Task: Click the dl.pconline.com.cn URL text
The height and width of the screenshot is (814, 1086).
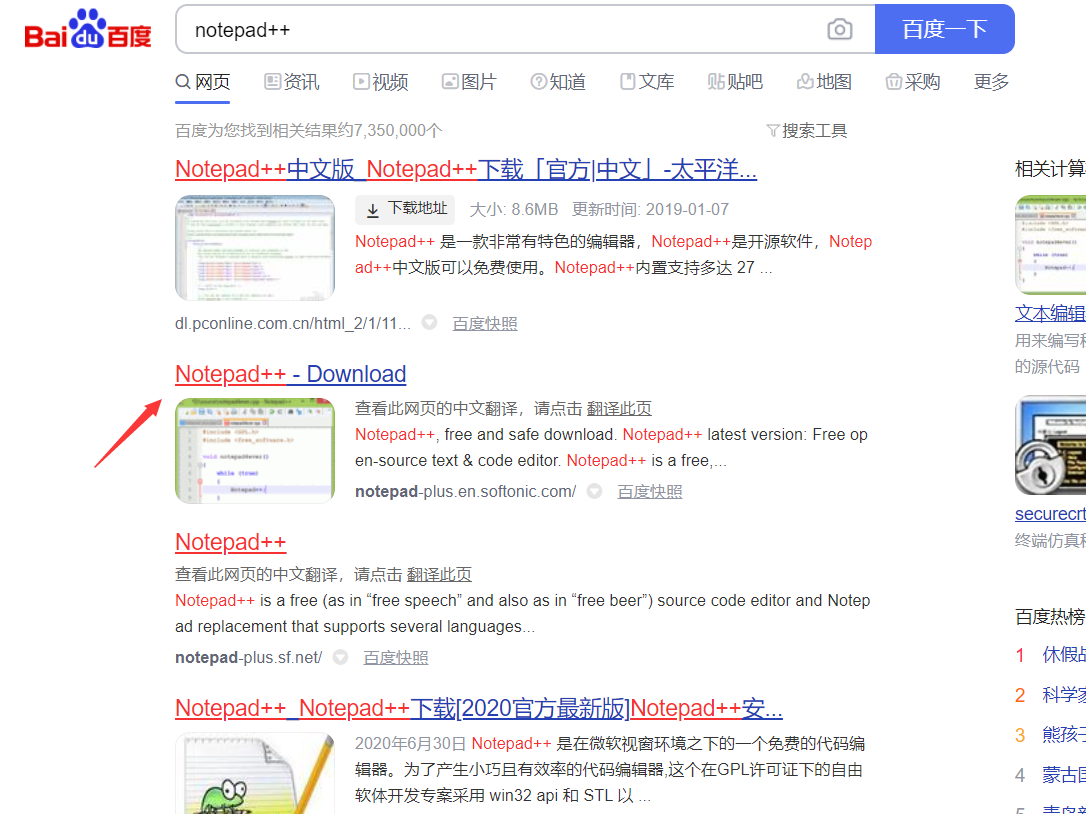Action: [x=293, y=324]
